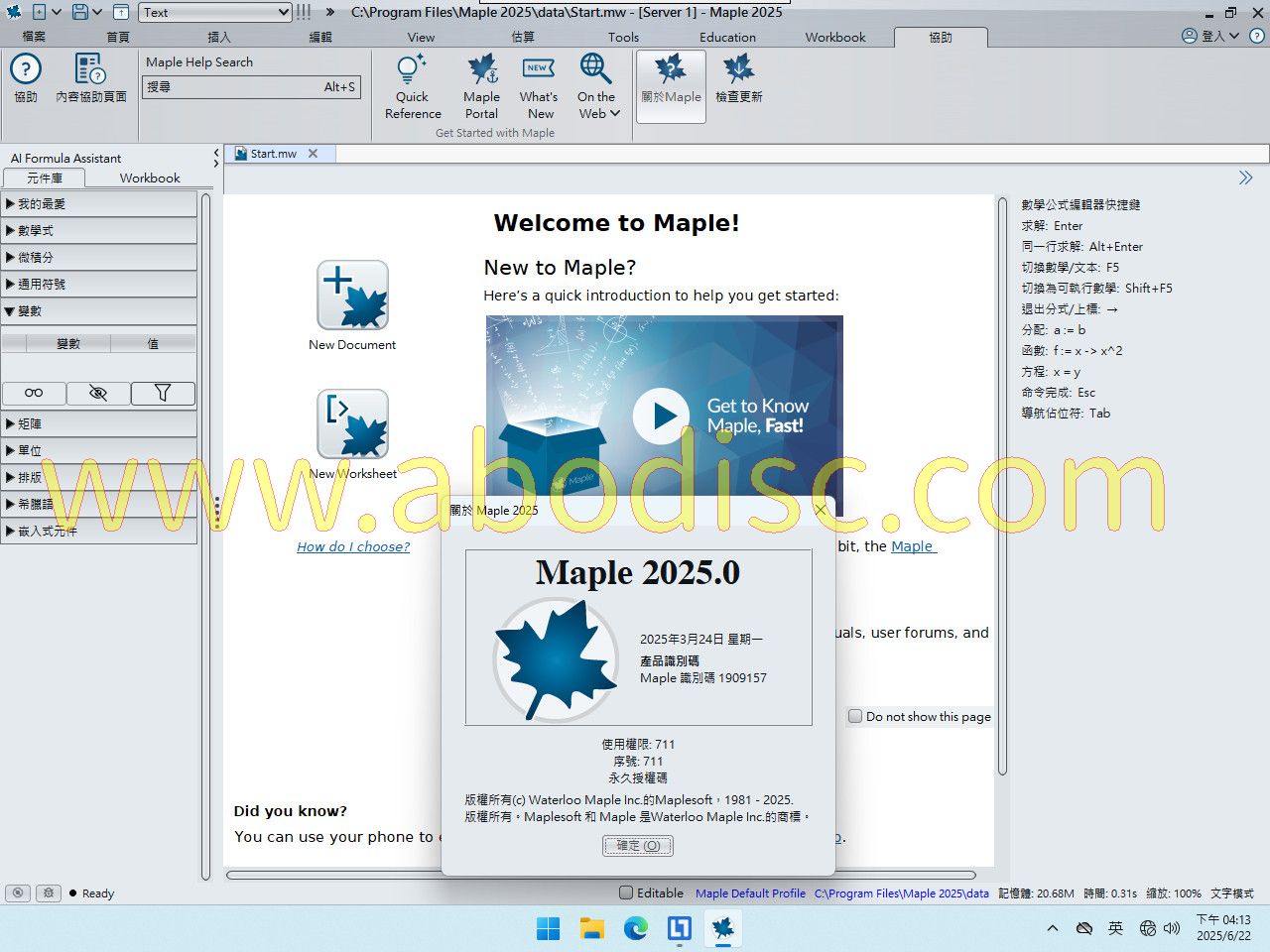This screenshot has width=1270, height=952.
Task: Click the How do I choose? link
Action: click(x=353, y=546)
